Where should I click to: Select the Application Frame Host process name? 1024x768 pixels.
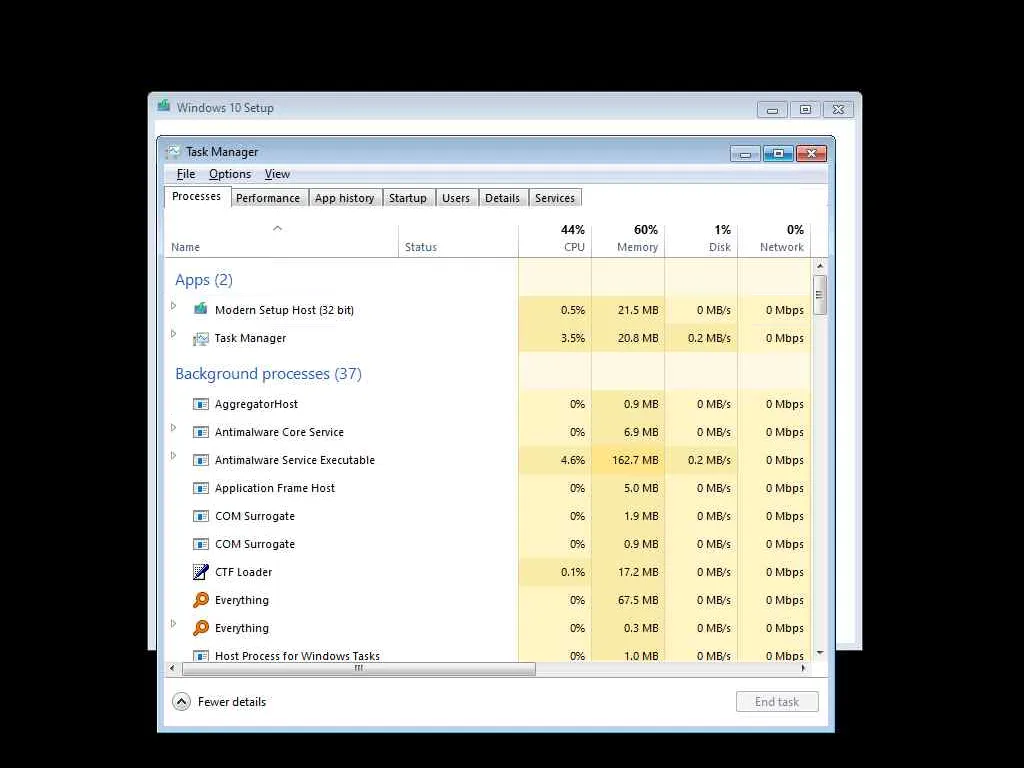275,488
